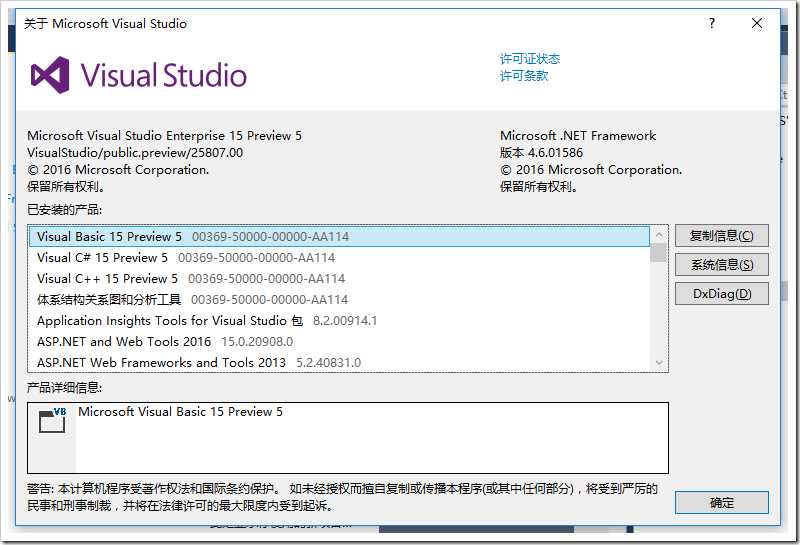
Task: Click the VisualStudio/public.preview/25807.00 text
Action: point(135,153)
